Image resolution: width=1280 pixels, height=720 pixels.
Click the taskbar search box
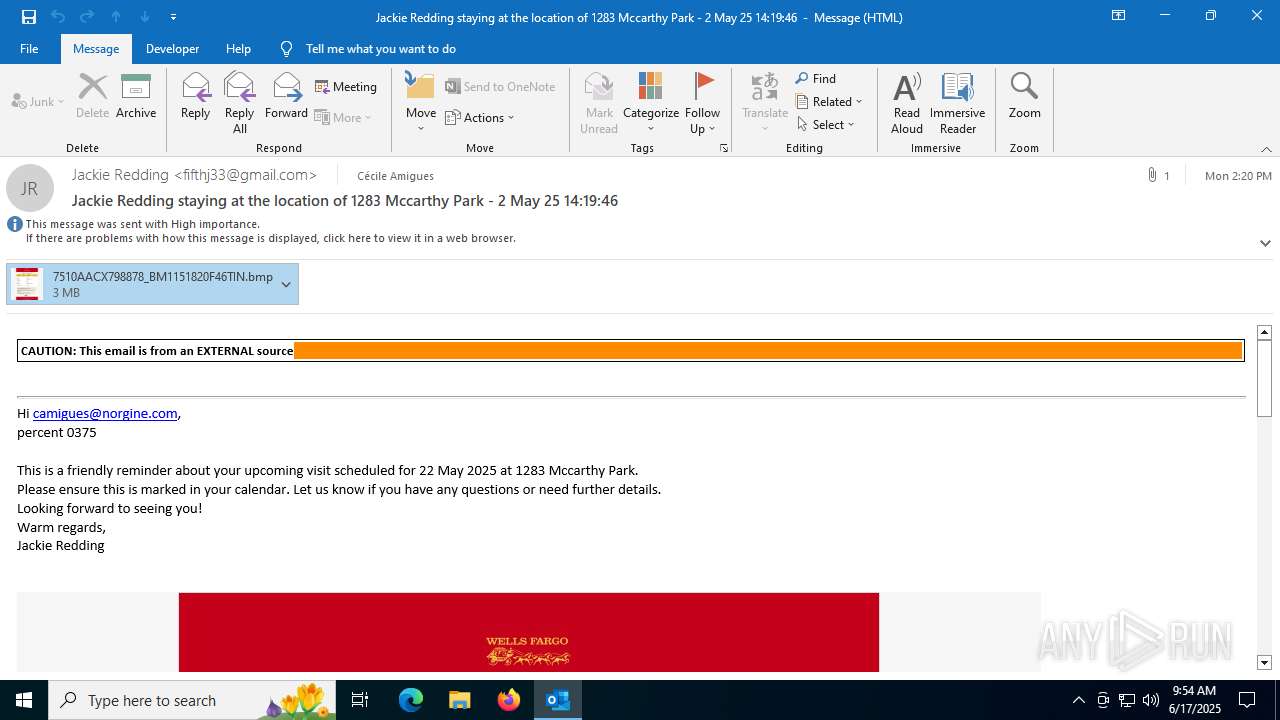point(192,700)
